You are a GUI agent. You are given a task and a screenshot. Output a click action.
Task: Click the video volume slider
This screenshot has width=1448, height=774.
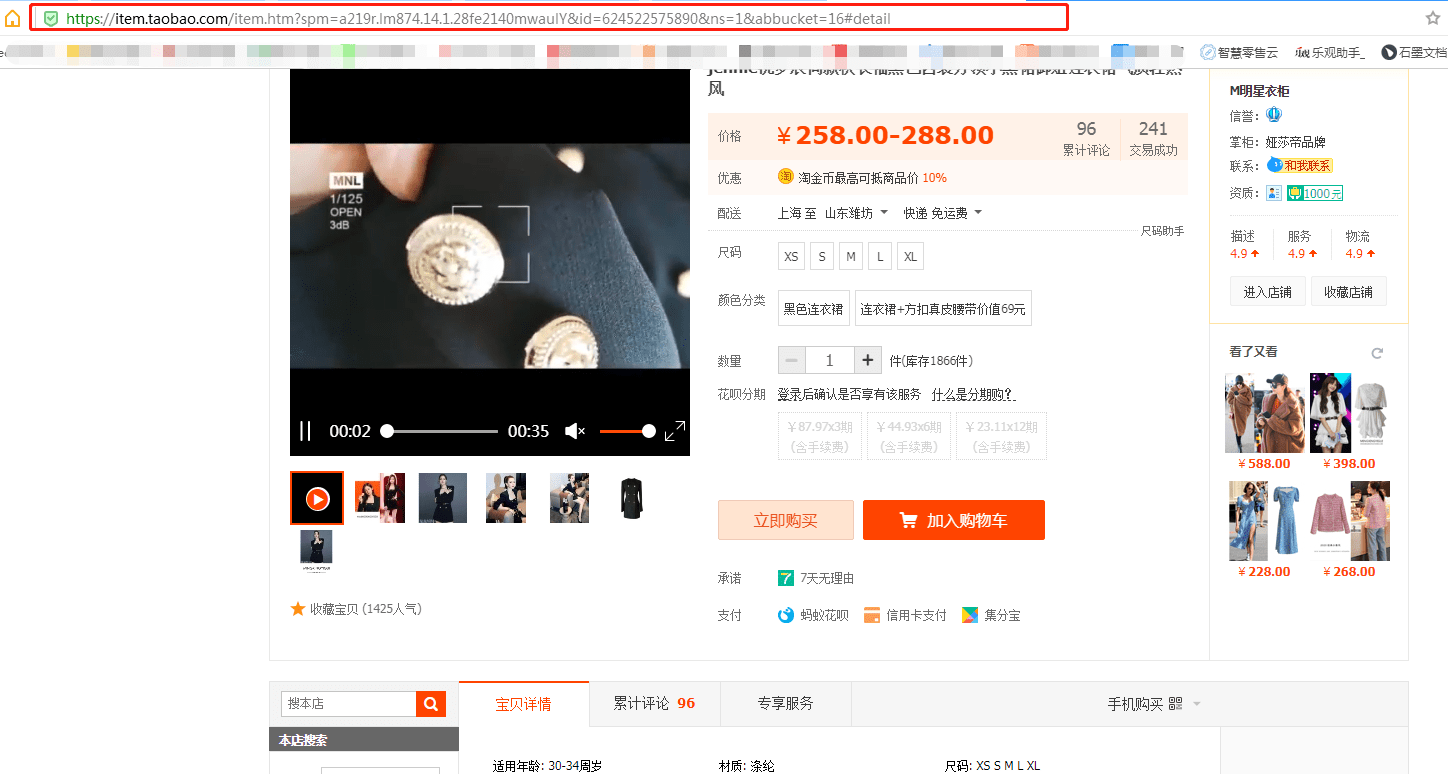click(x=627, y=431)
